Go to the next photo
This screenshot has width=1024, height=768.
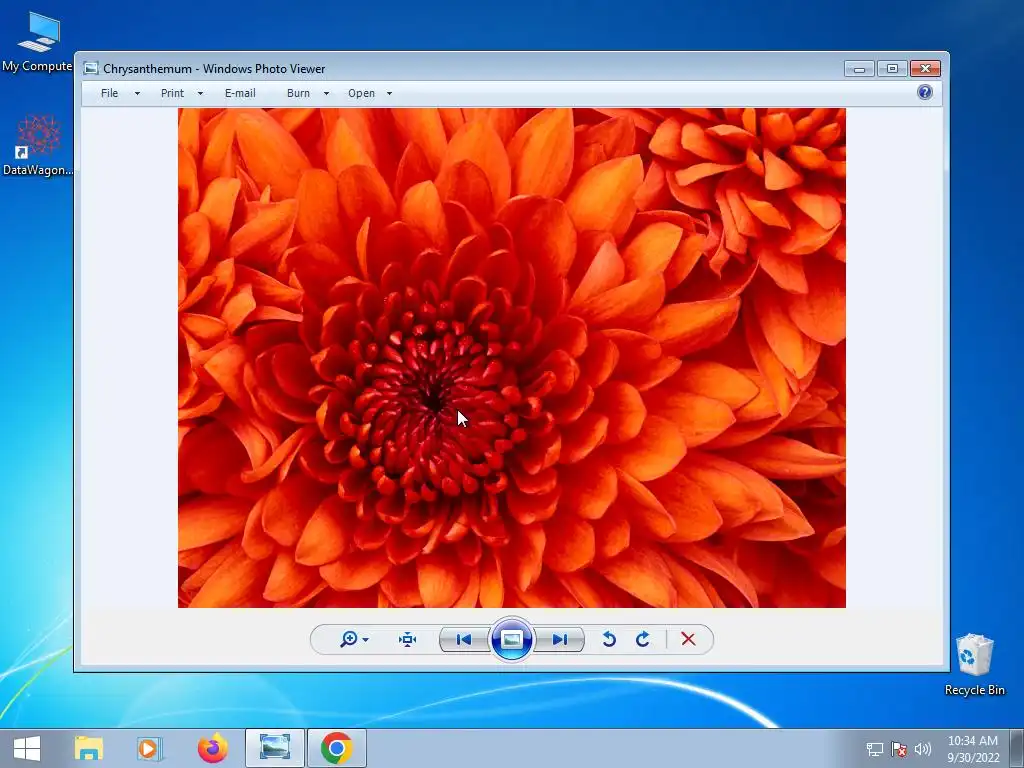tap(560, 639)
